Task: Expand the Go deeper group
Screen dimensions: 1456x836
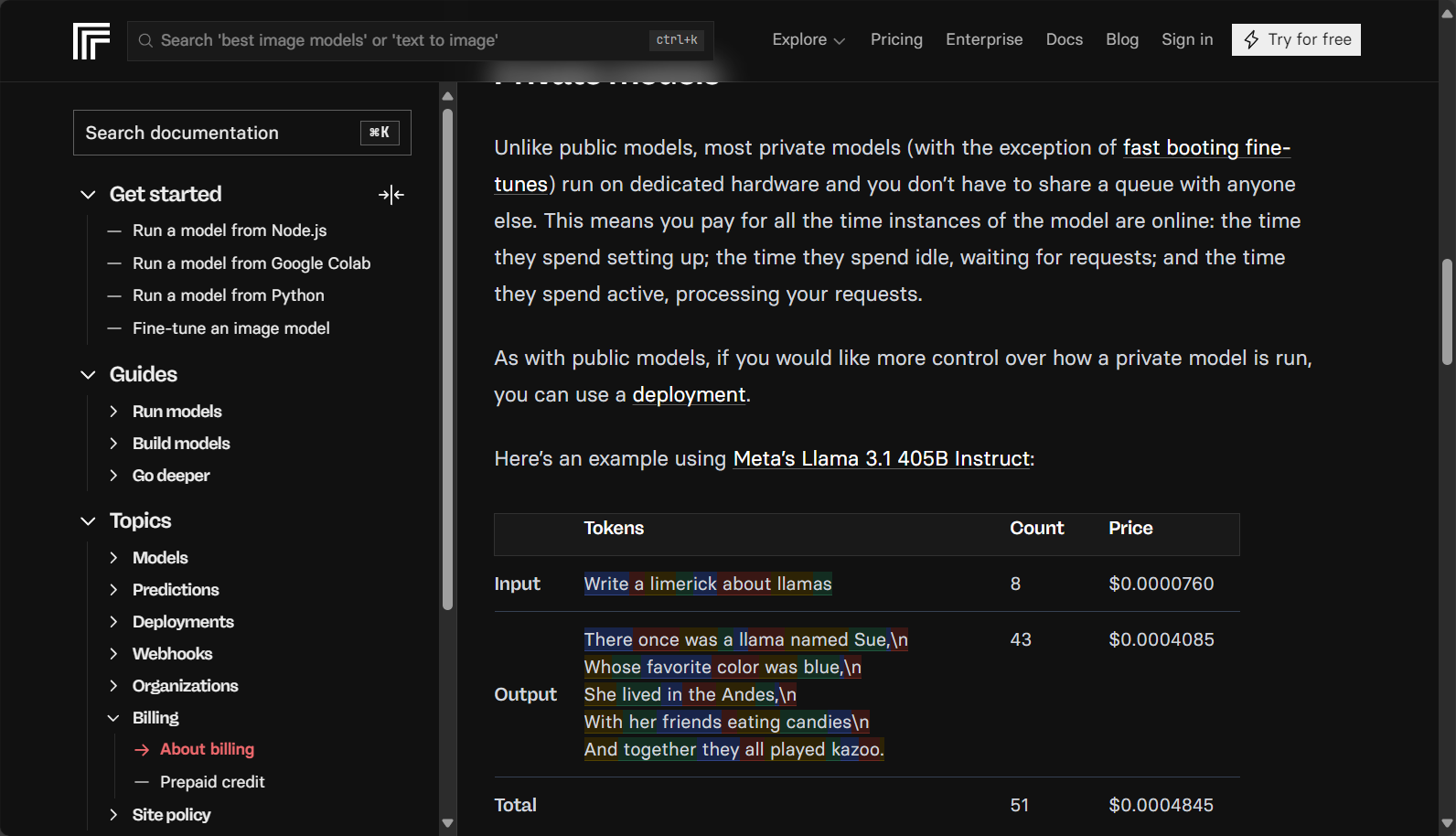Action: point(113,476)
